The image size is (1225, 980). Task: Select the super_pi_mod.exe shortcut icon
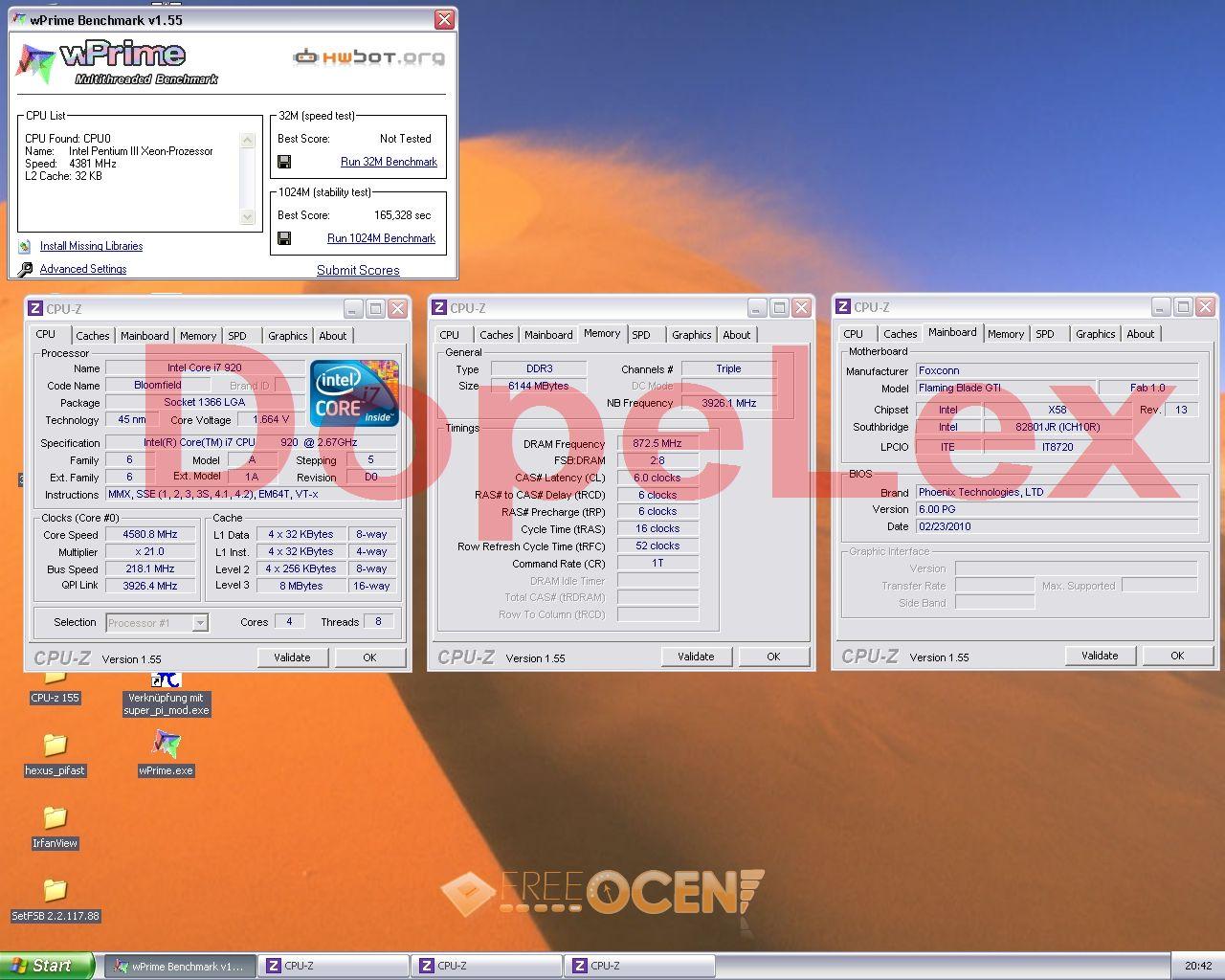pyautogui.click(x=167, y=679)
